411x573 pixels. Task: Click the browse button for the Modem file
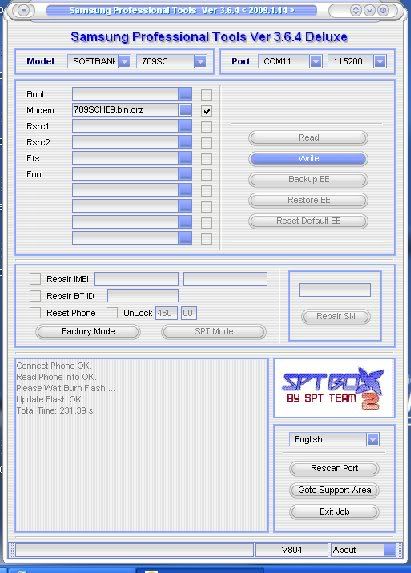click(x=185, y=110)
